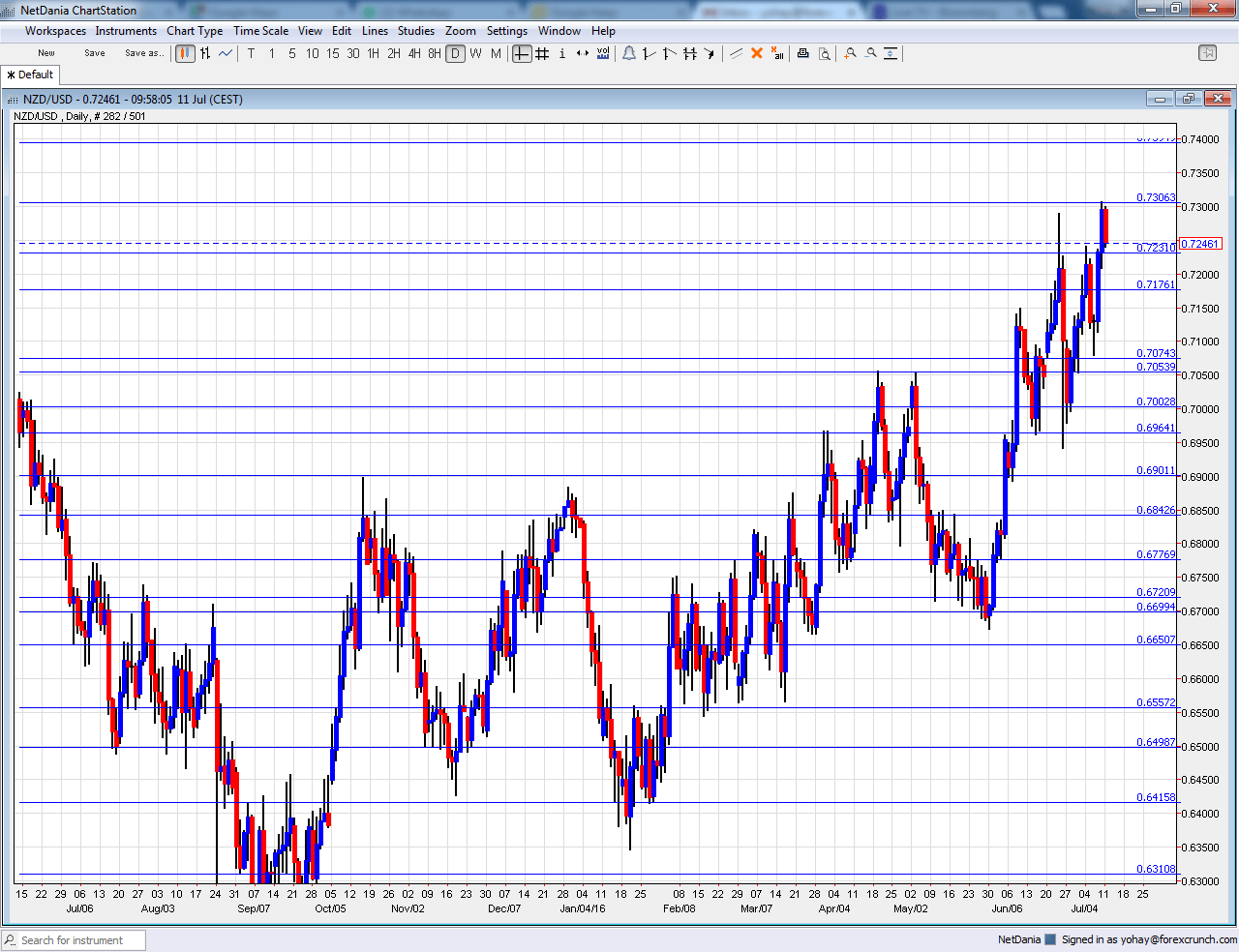Click the Save as button
1239x952 pixels.
pos(143,53)
